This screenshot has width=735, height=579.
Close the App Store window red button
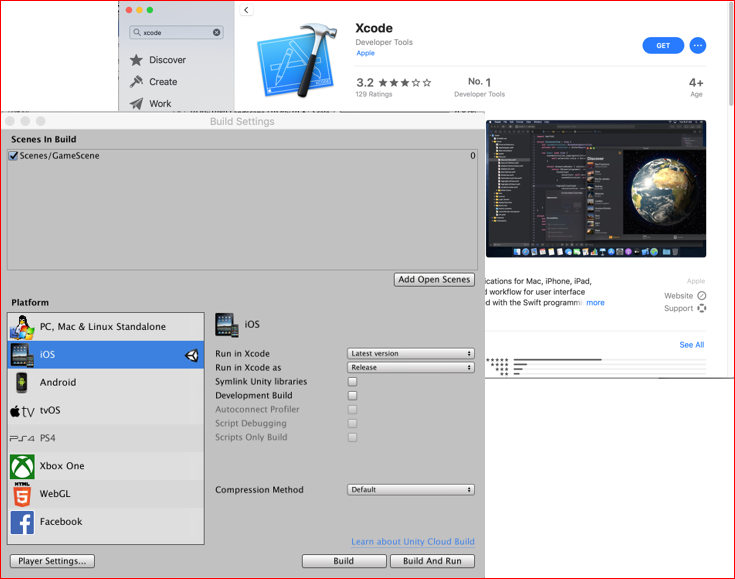(129, 10)
